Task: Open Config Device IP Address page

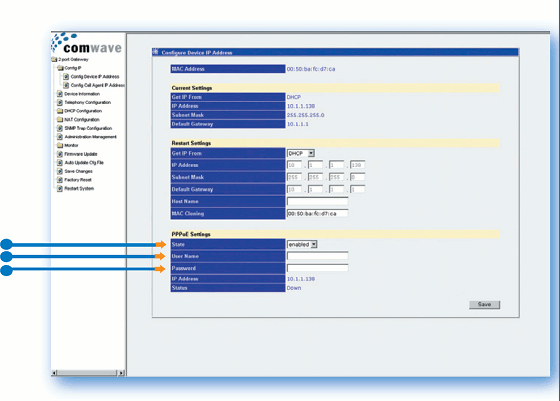Action: [x=95, y=76]
